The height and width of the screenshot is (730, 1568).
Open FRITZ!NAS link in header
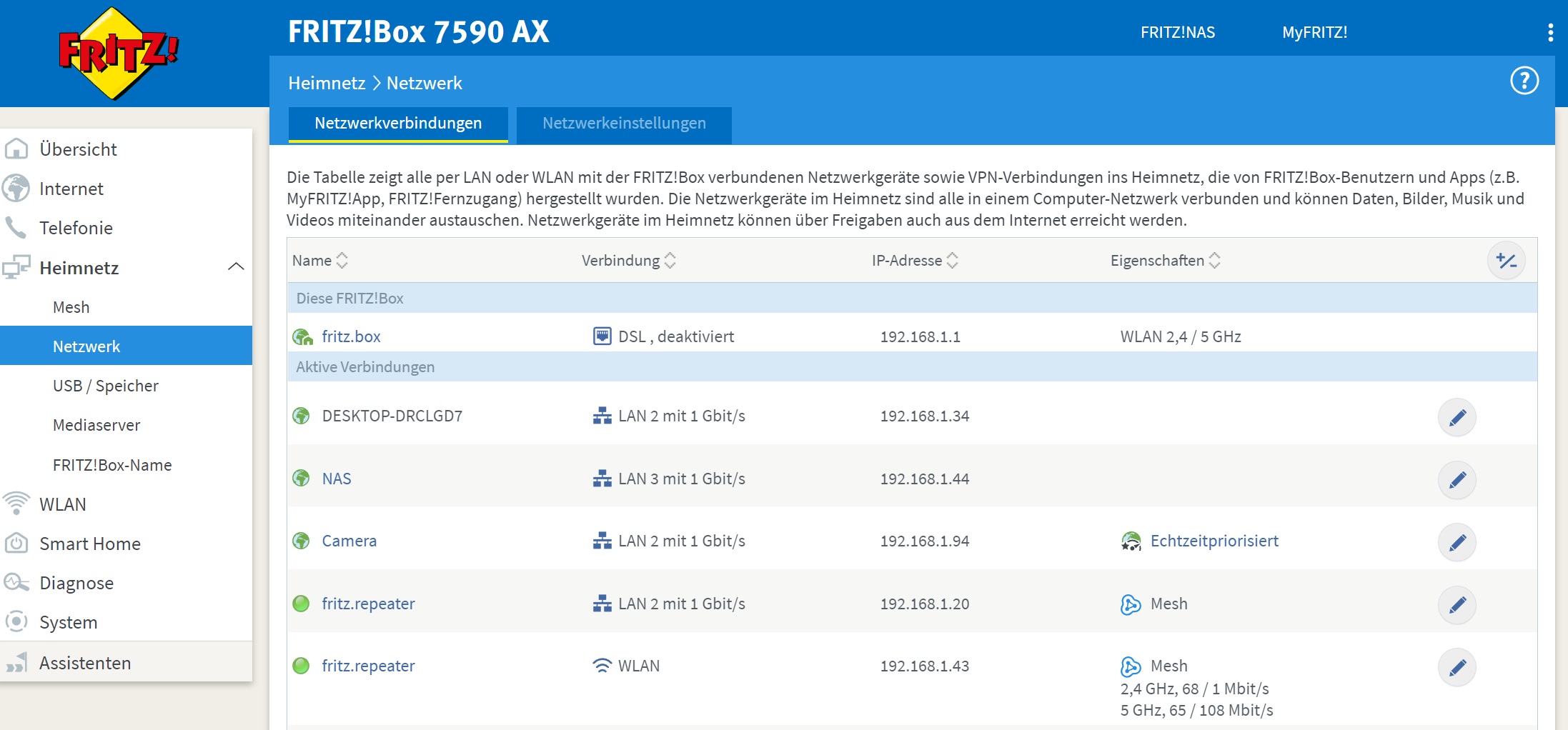pos(1178,32)
